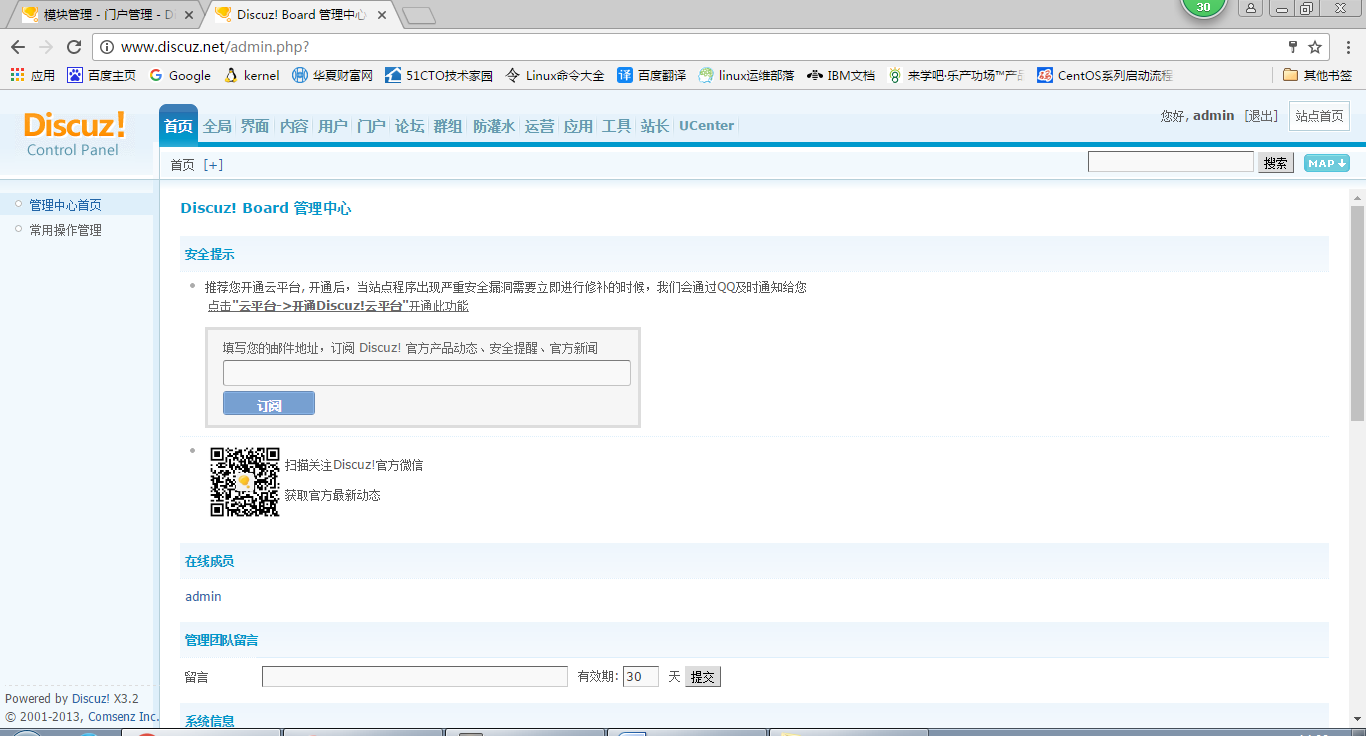This screenshot has width=1366, height=736.
Task: Open the UCenter admin menu
Action: 706,126
